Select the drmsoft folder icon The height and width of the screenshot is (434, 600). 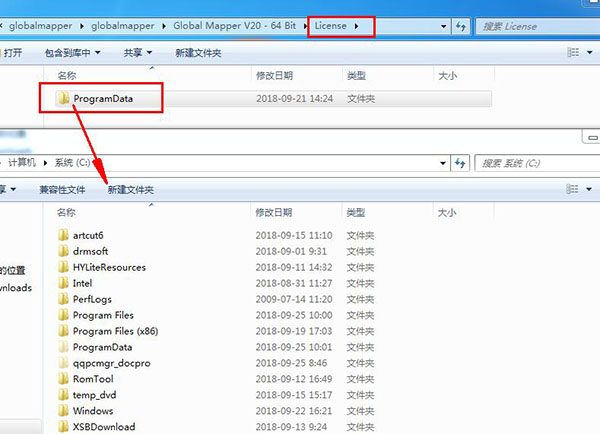point(64,251)
